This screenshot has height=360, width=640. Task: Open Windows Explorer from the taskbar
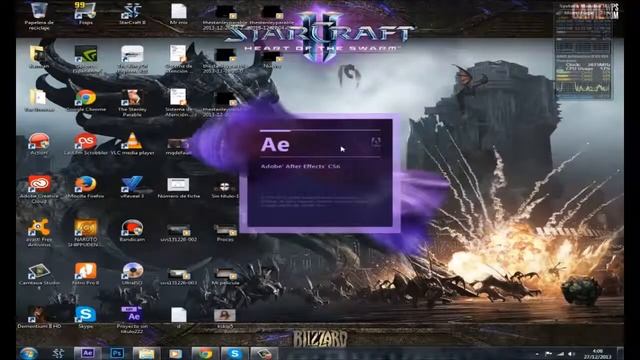pyautogui.click(x=146, y=353)
